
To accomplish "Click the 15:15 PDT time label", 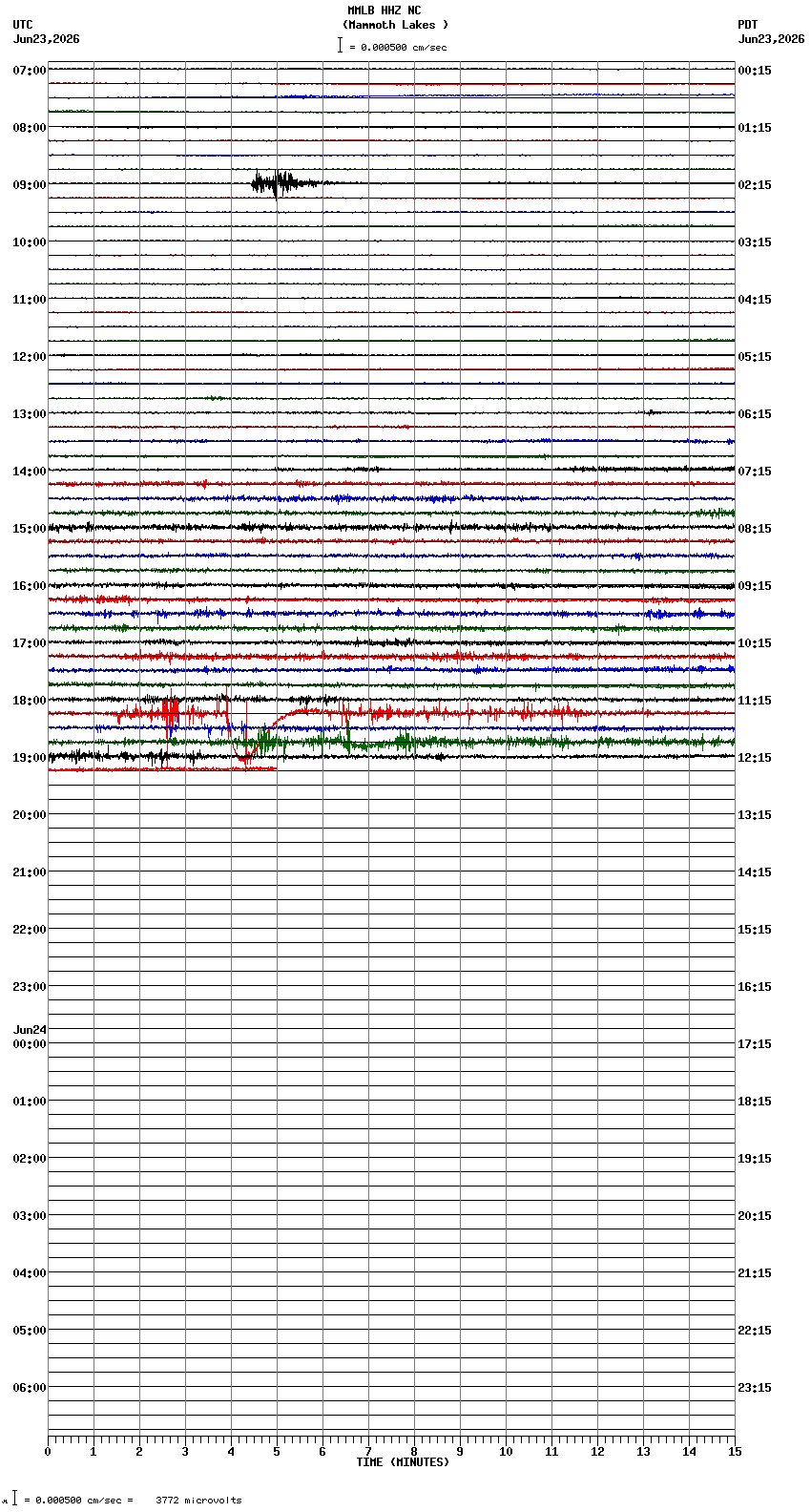I will pyautogui.click(x=755, y=930).
